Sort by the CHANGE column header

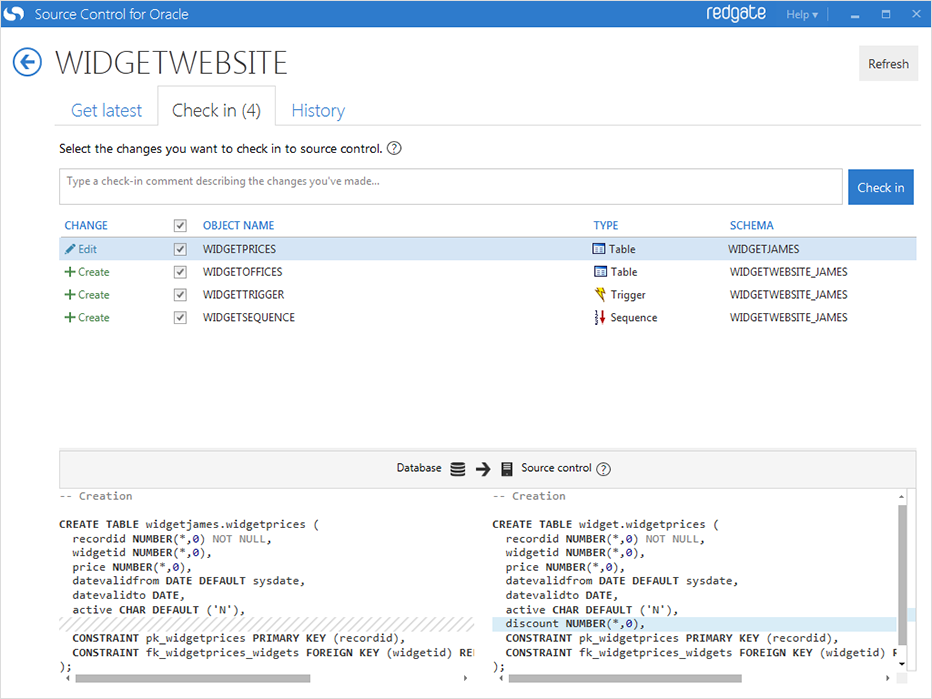click(x=86, y=225)
